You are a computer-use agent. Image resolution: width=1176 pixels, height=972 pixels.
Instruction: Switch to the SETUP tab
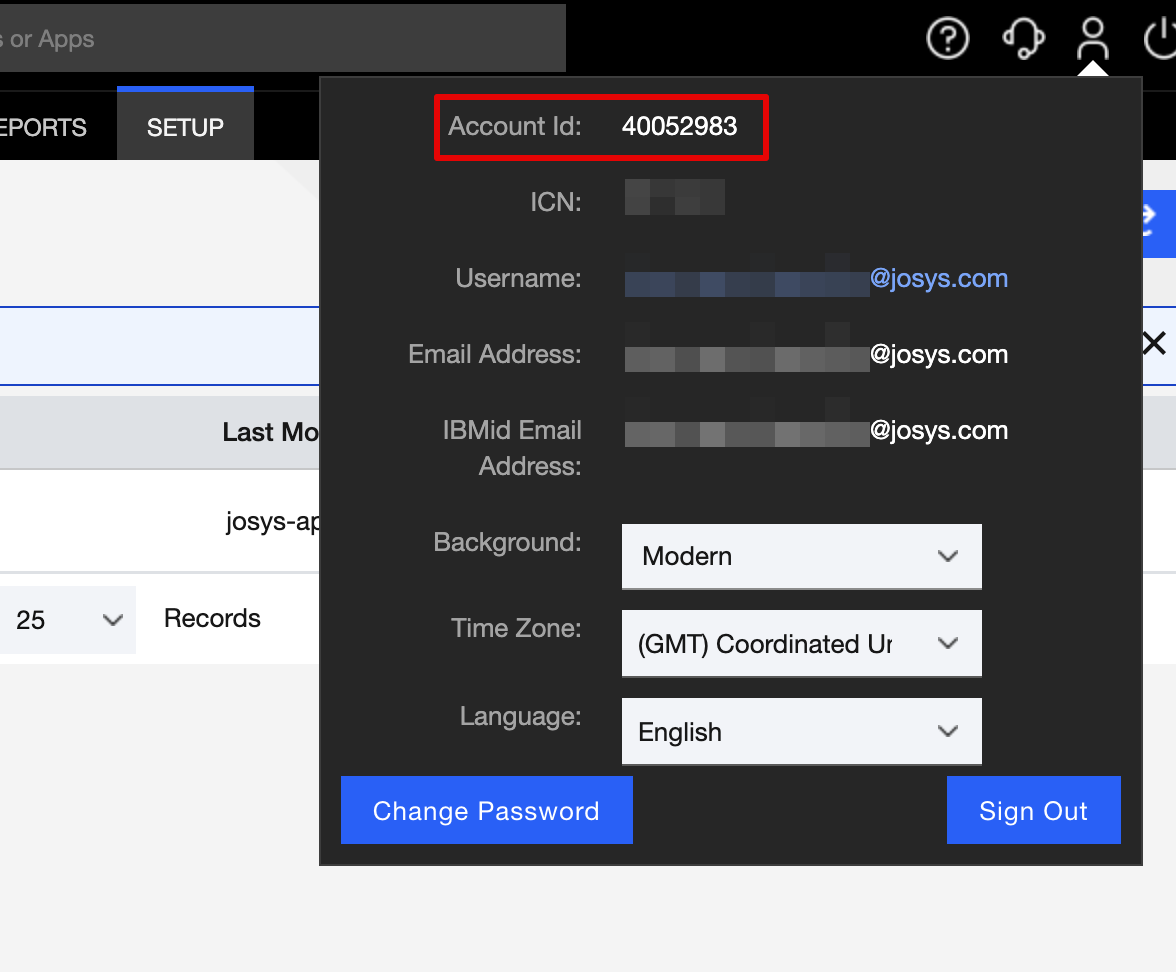(185, 128)
